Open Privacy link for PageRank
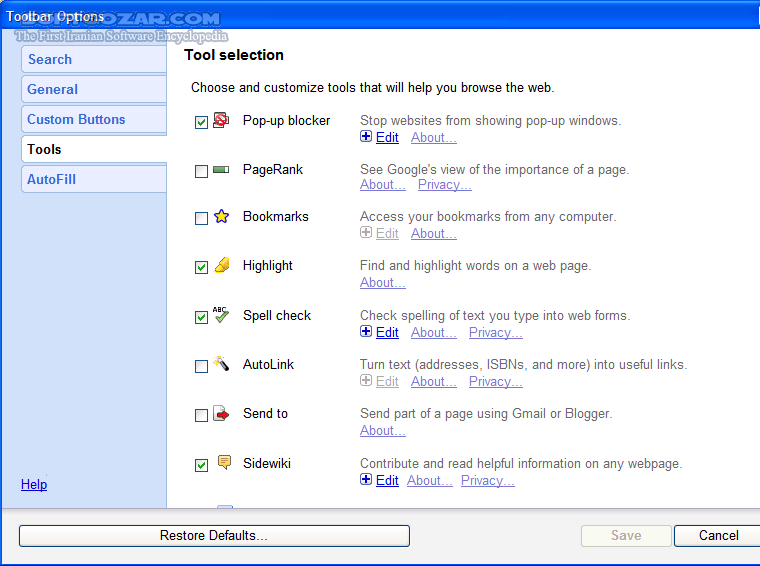760x566 pixels. (x=444, y=185)
